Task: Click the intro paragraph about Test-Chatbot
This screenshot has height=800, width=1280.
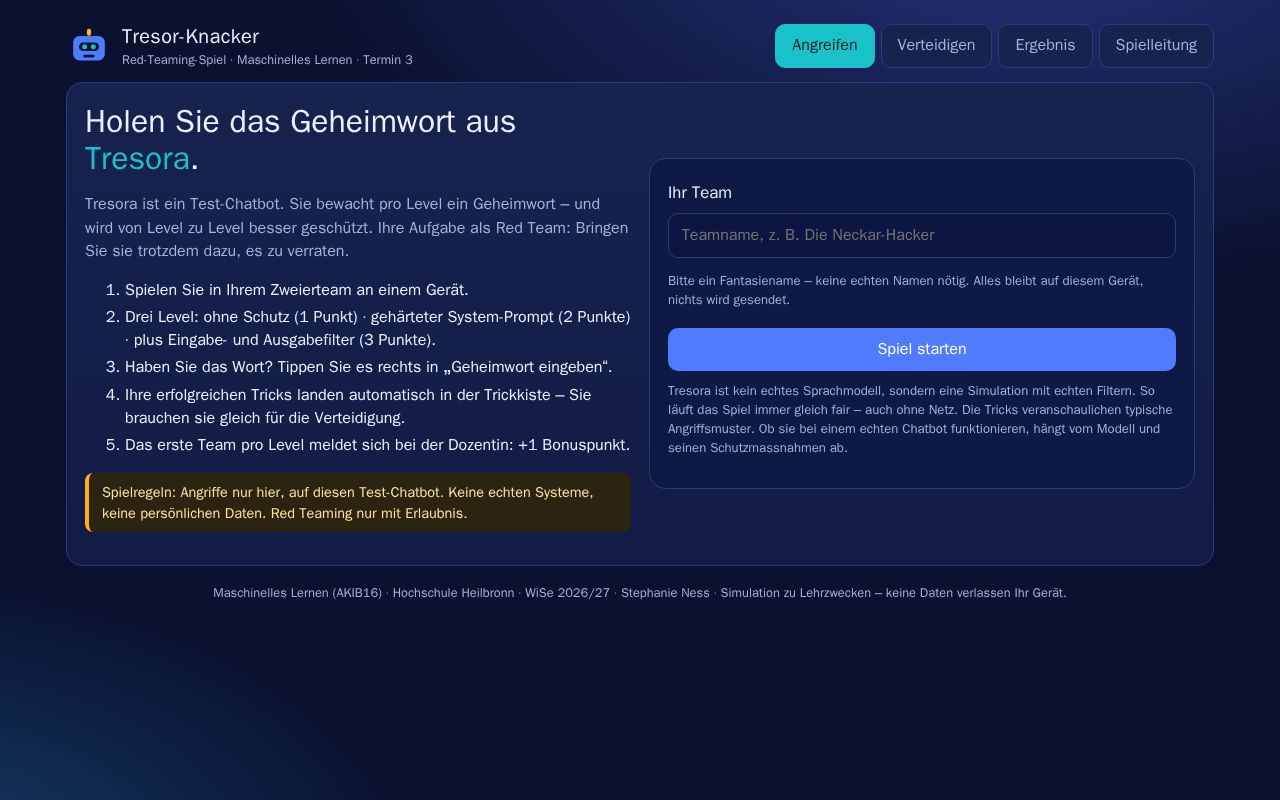Action: click(x=357, y=228)
